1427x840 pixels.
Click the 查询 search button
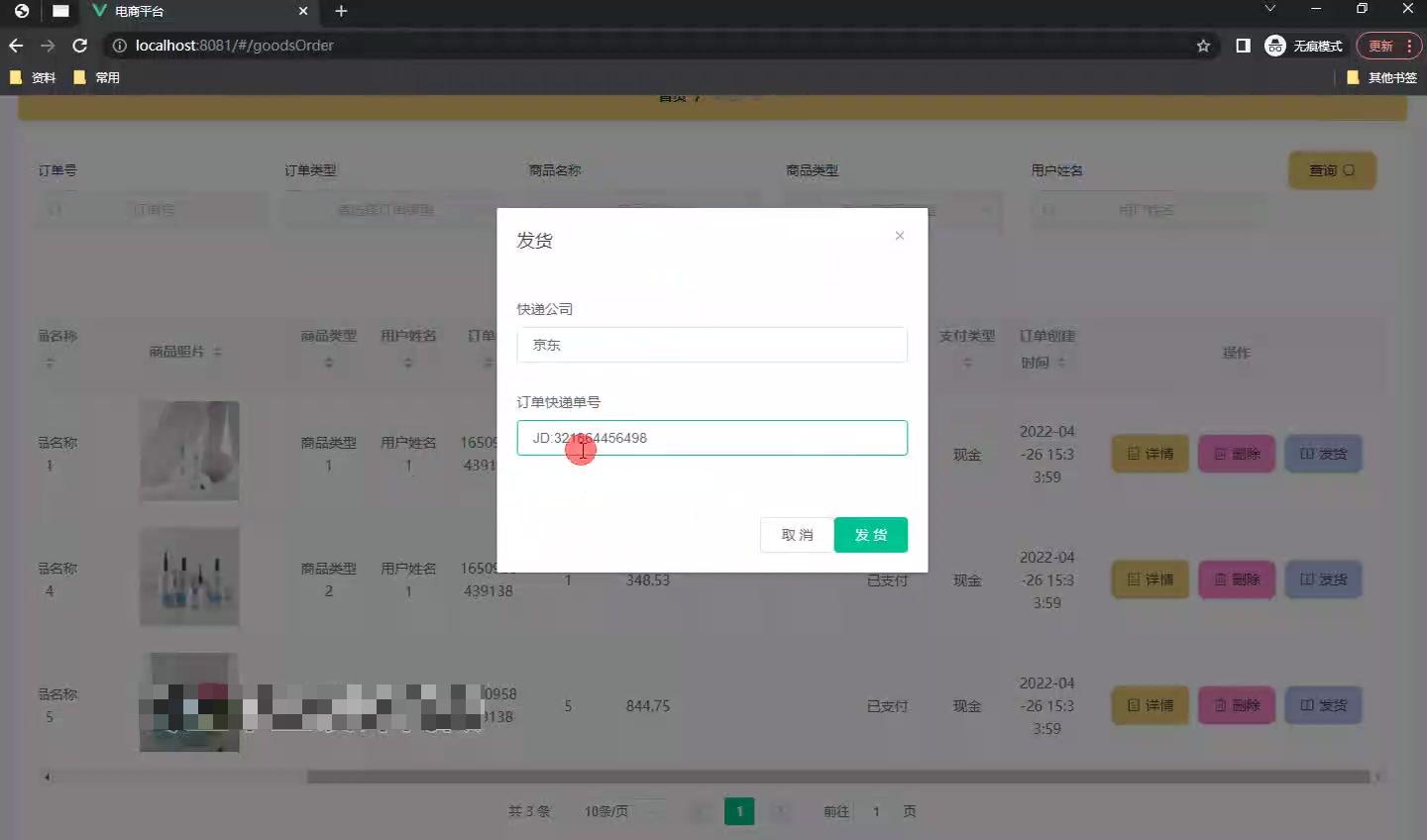tap(1332, 170)
